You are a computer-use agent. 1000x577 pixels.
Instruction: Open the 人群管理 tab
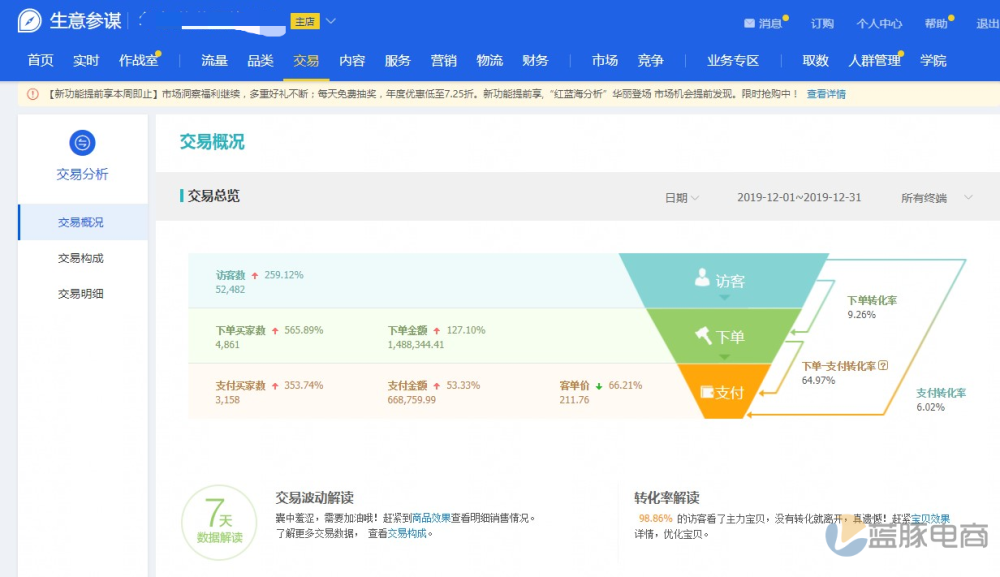(x=874, y=61)
